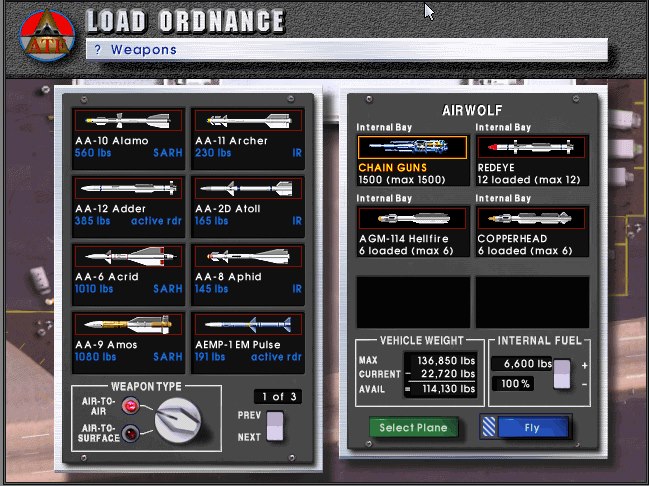Click the 'CHAIN GUNS' highlighted label

tap(392, 168)
